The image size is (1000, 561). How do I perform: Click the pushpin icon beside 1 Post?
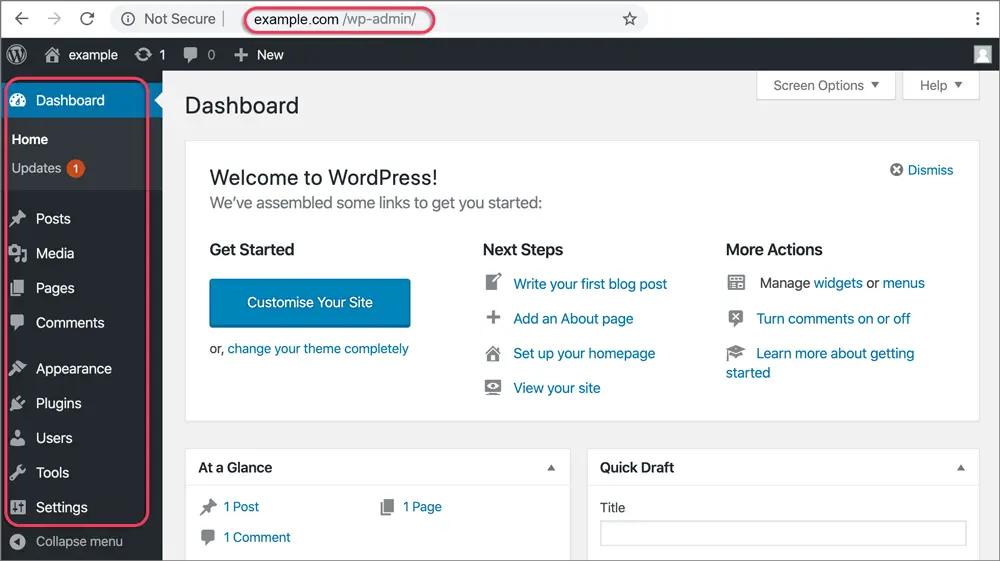point(209,507)
